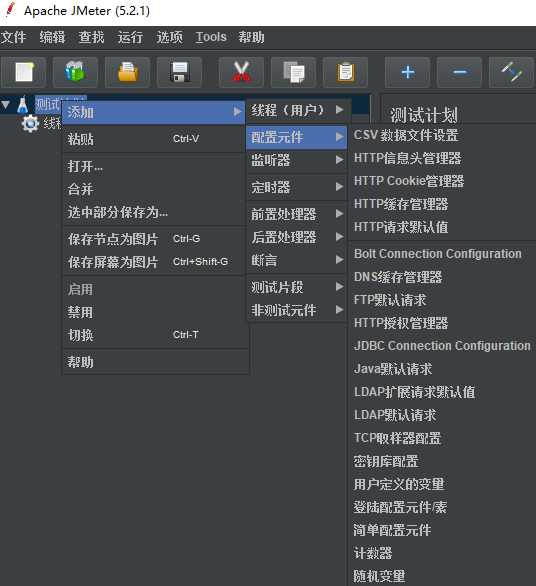The image size is (536, 586).
Task: Click the Copy icon in toolbar
Action: 293,72
